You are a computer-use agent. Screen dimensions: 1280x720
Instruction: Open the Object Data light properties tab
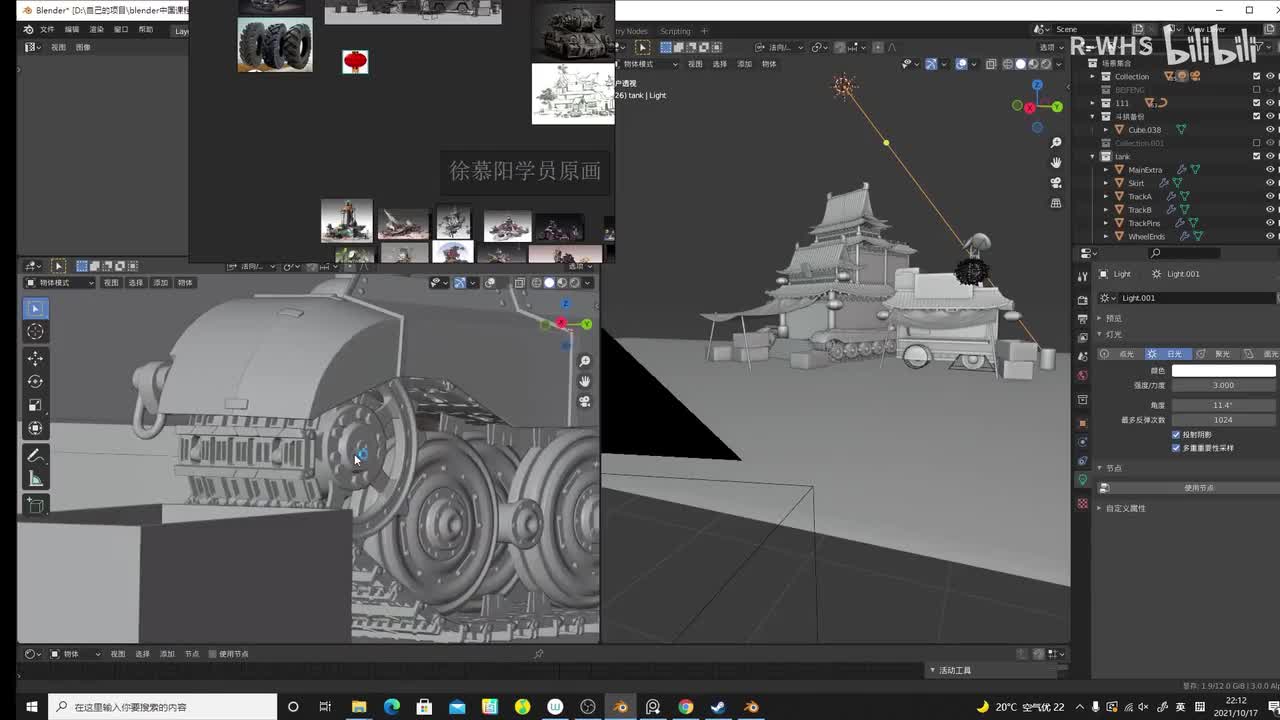[x=1082, y=480]
